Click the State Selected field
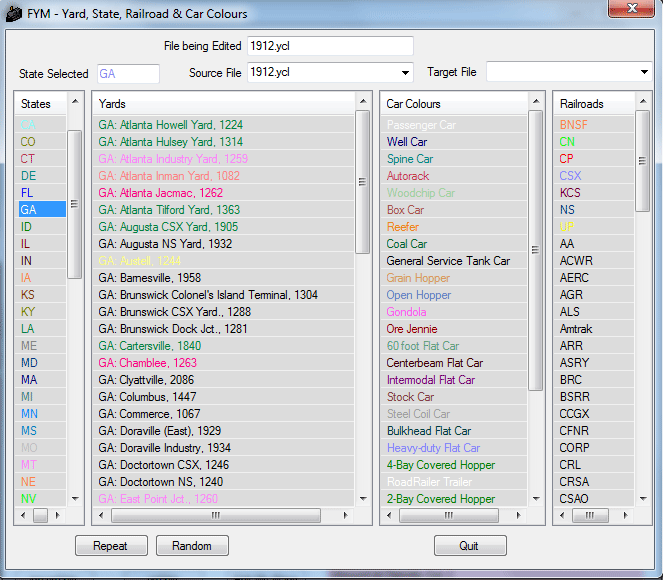 coord(128,74)
